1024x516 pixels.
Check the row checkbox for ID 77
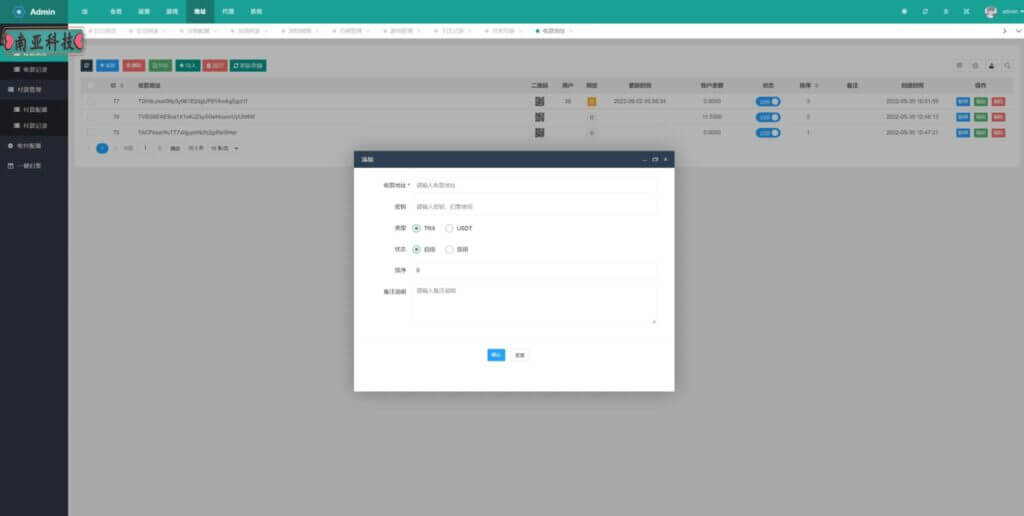tap(91, 101)
